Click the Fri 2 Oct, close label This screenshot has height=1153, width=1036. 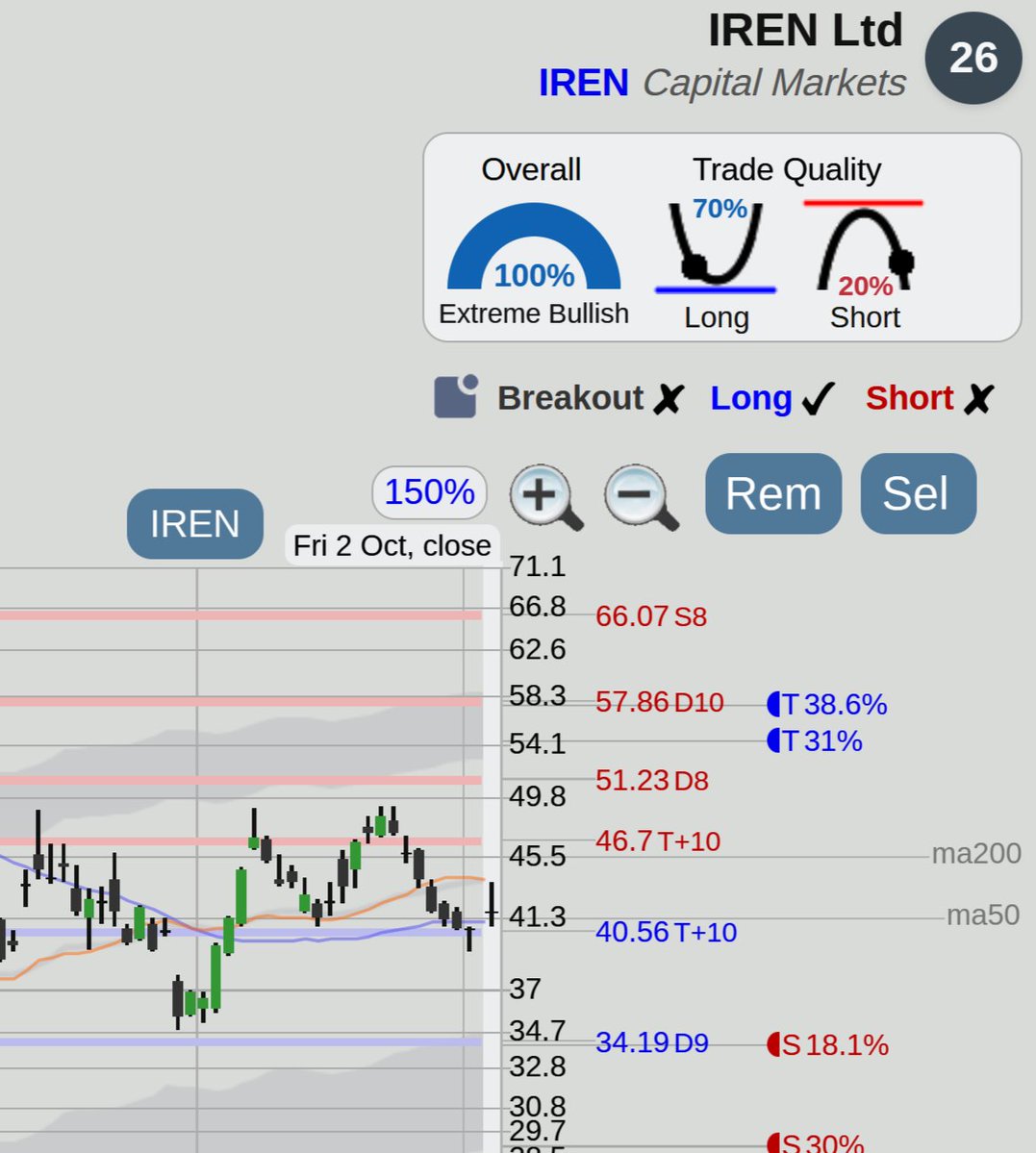tap(392, 545)
